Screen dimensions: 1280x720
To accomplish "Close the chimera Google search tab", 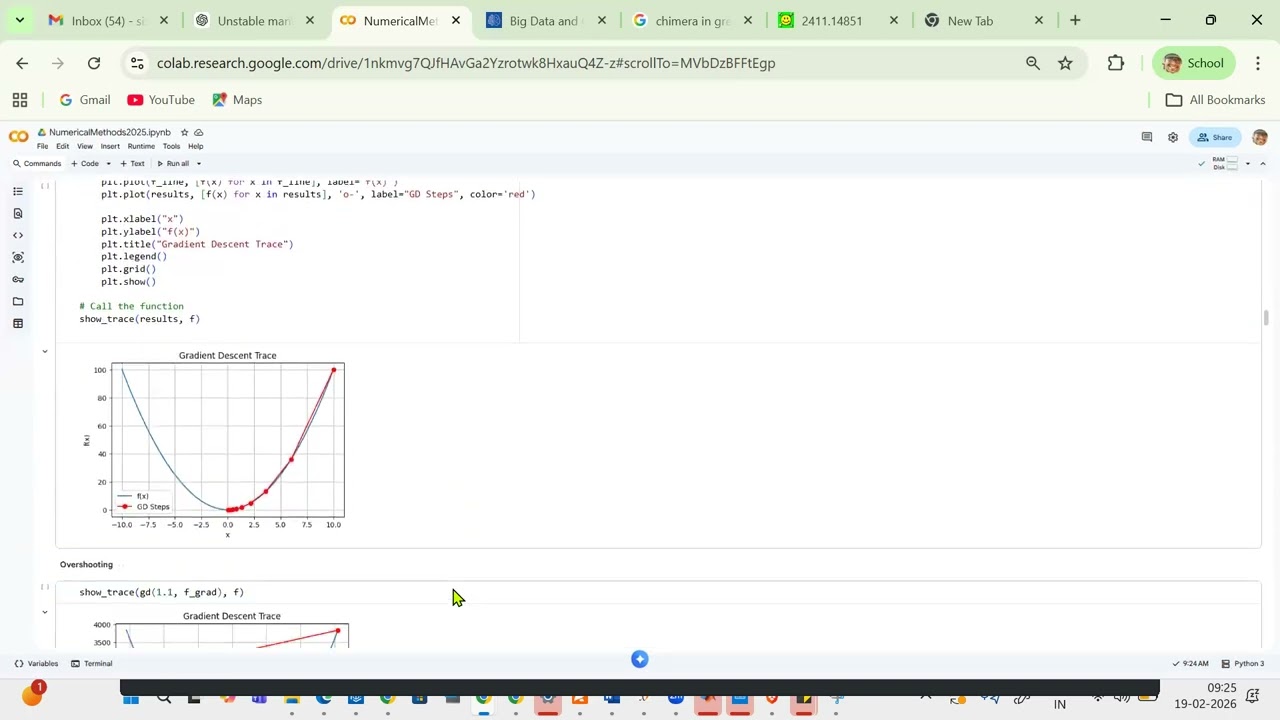I will [x=747, y=20].
